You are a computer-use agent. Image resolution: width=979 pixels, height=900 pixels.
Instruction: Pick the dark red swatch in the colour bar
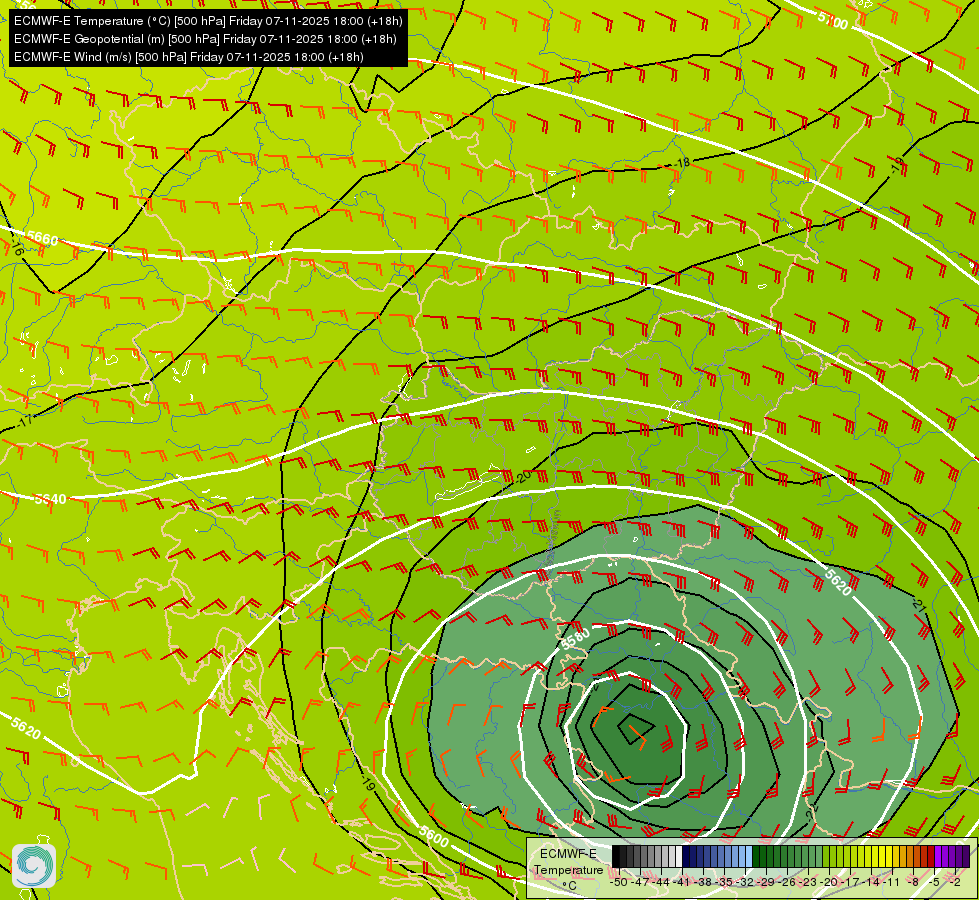(931, 856)
